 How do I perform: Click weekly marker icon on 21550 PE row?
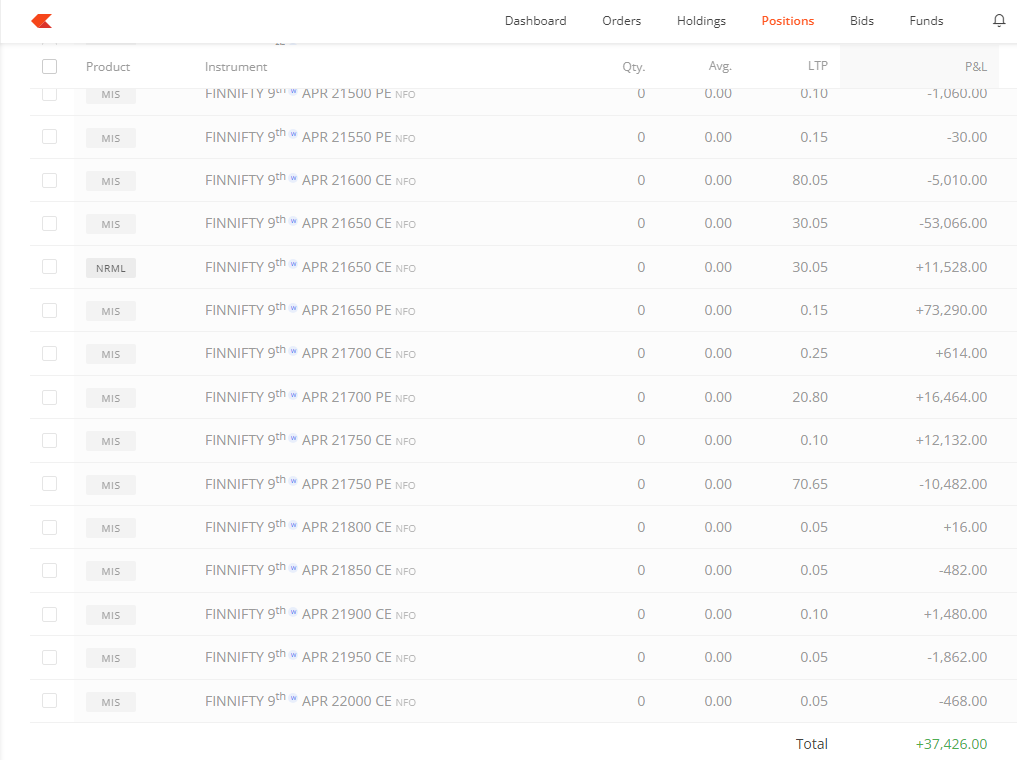[x=293, y=134]
